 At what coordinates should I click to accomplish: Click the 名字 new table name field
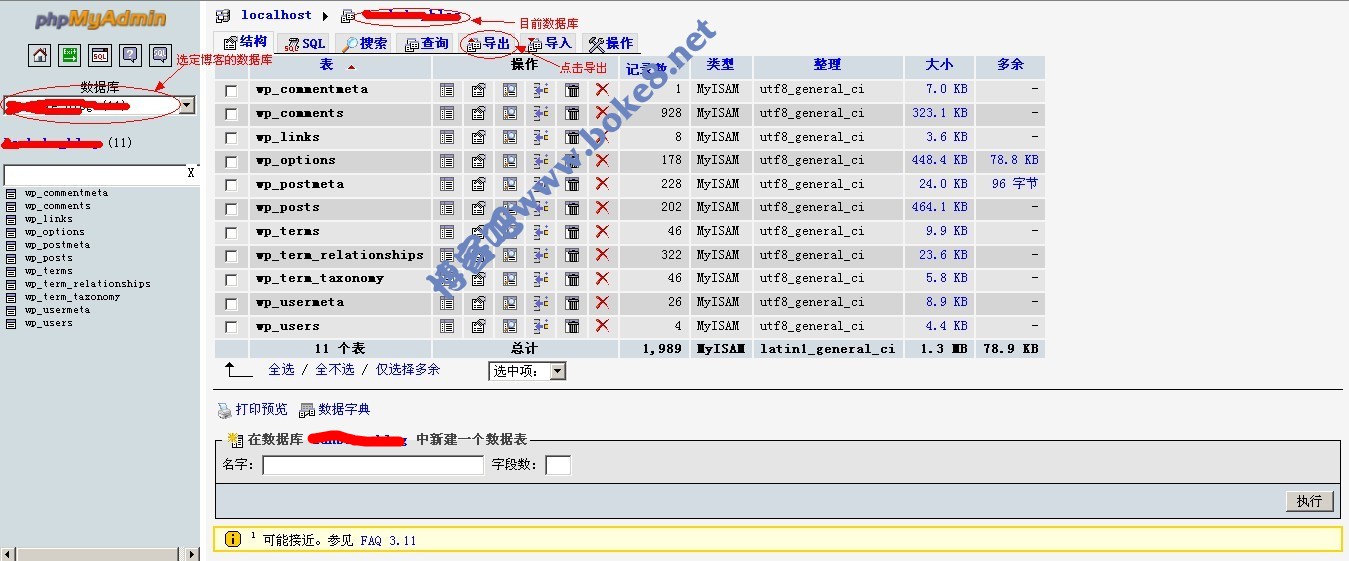point(372,465)
